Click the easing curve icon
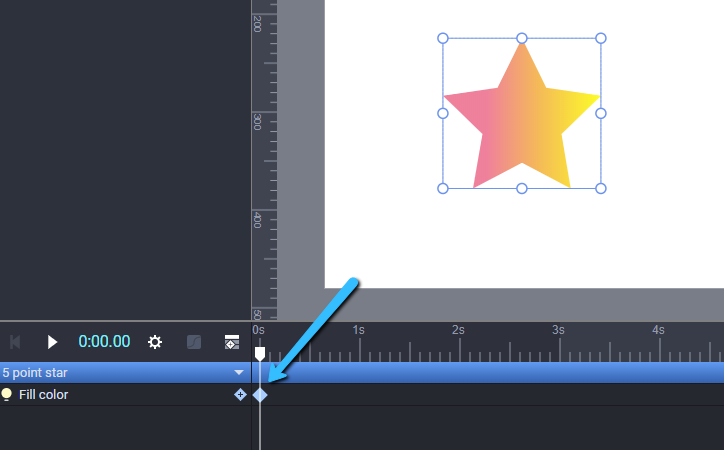The height and width of the screenshot is (450, 724). [x=194, y=342]
